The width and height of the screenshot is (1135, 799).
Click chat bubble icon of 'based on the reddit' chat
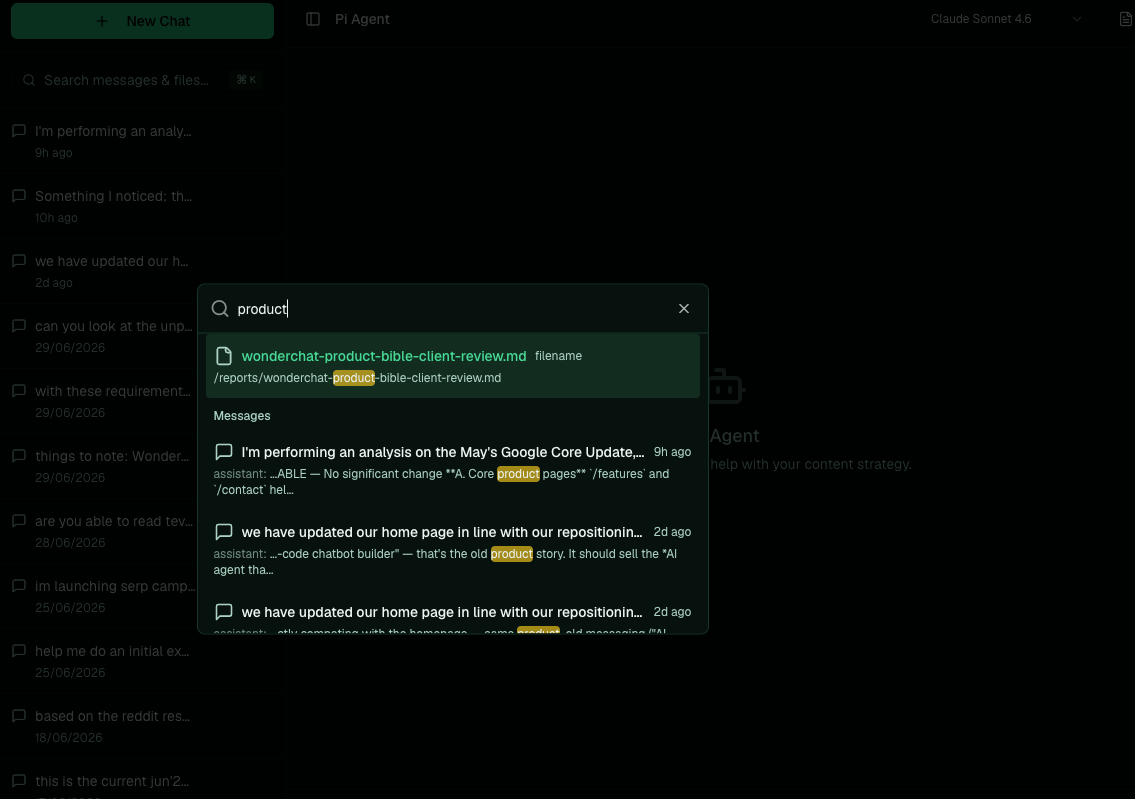[20, 716]
